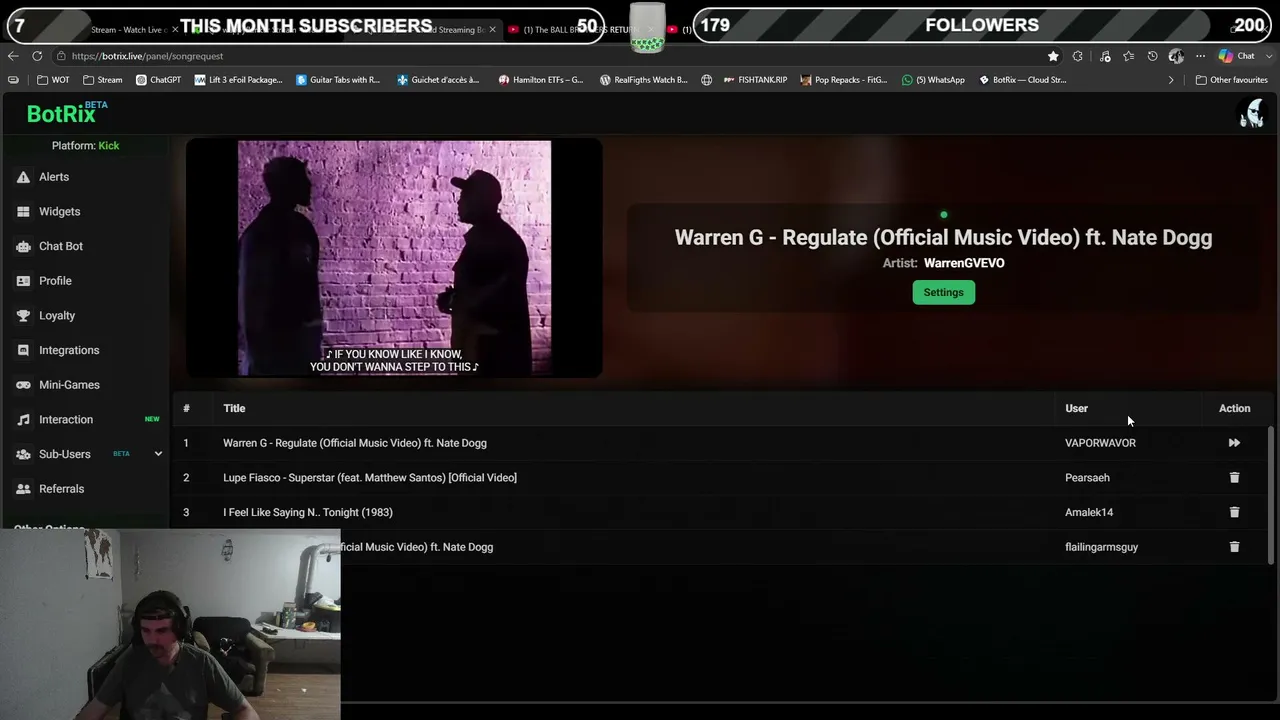1280x720 pixels.
Task: Click the music video player thumbnail
Action: (394, 258)
